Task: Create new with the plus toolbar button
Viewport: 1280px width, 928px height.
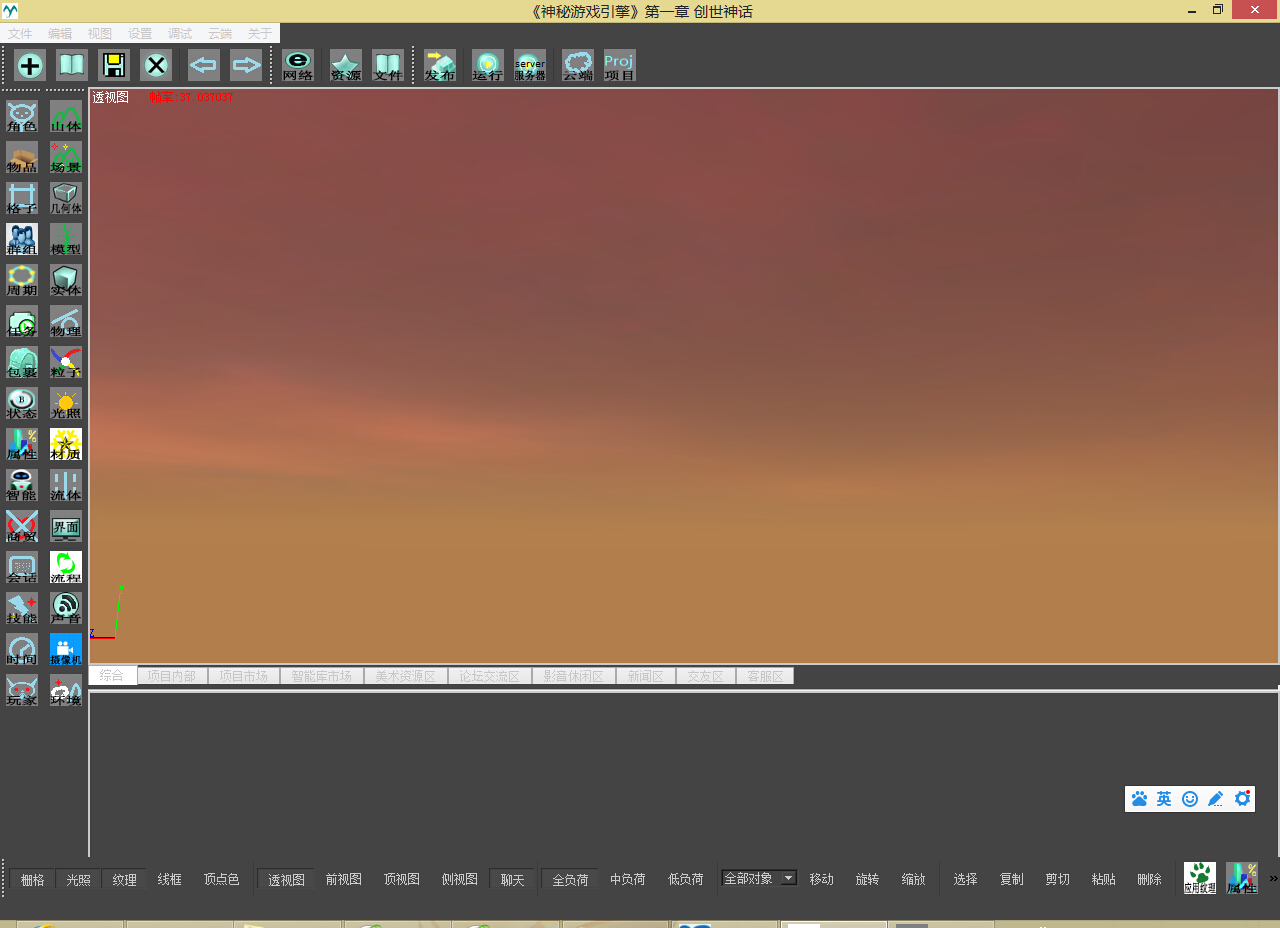Action: coord(30,65)
